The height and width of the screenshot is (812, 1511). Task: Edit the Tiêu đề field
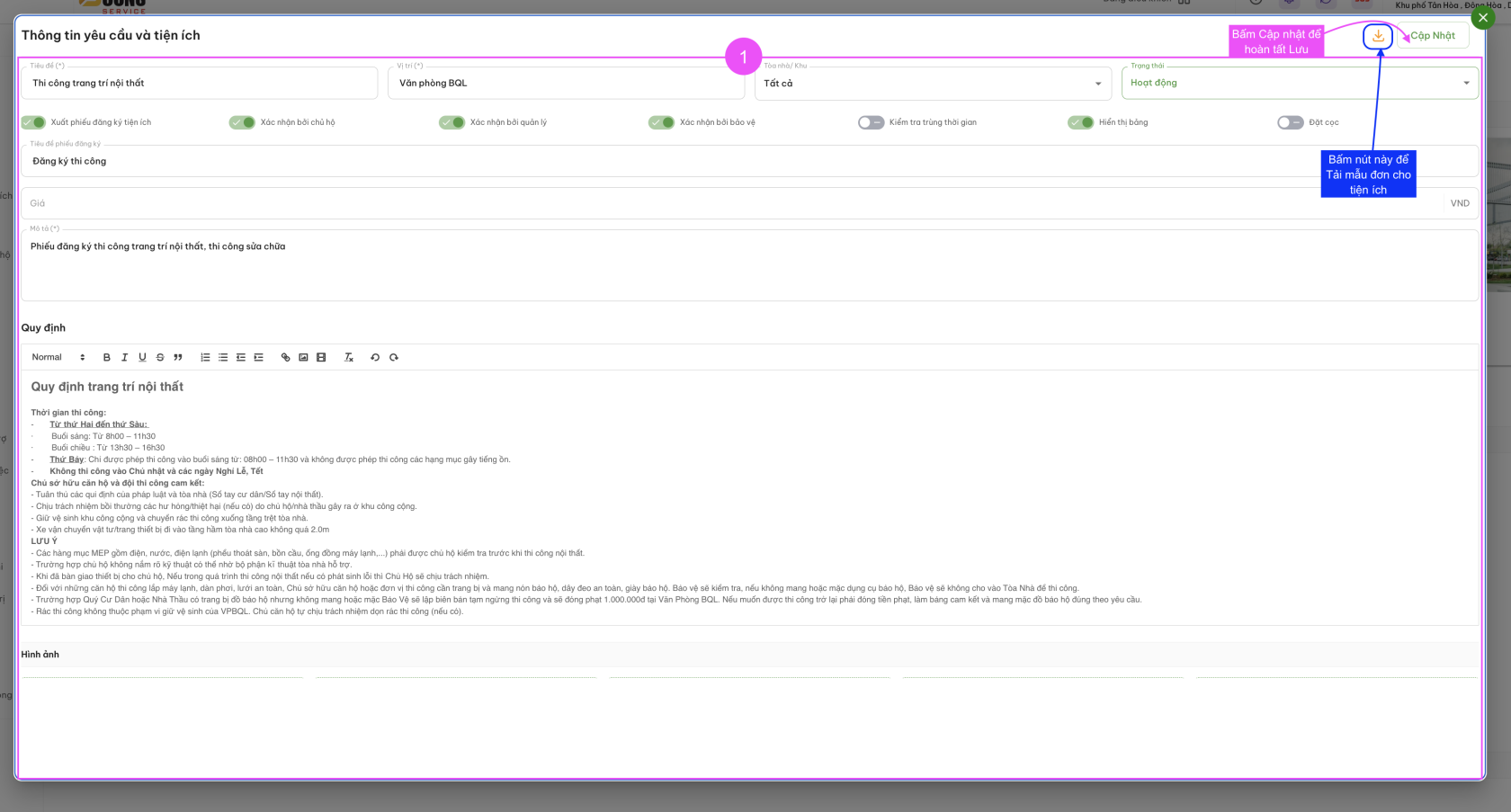pos(200,84)
